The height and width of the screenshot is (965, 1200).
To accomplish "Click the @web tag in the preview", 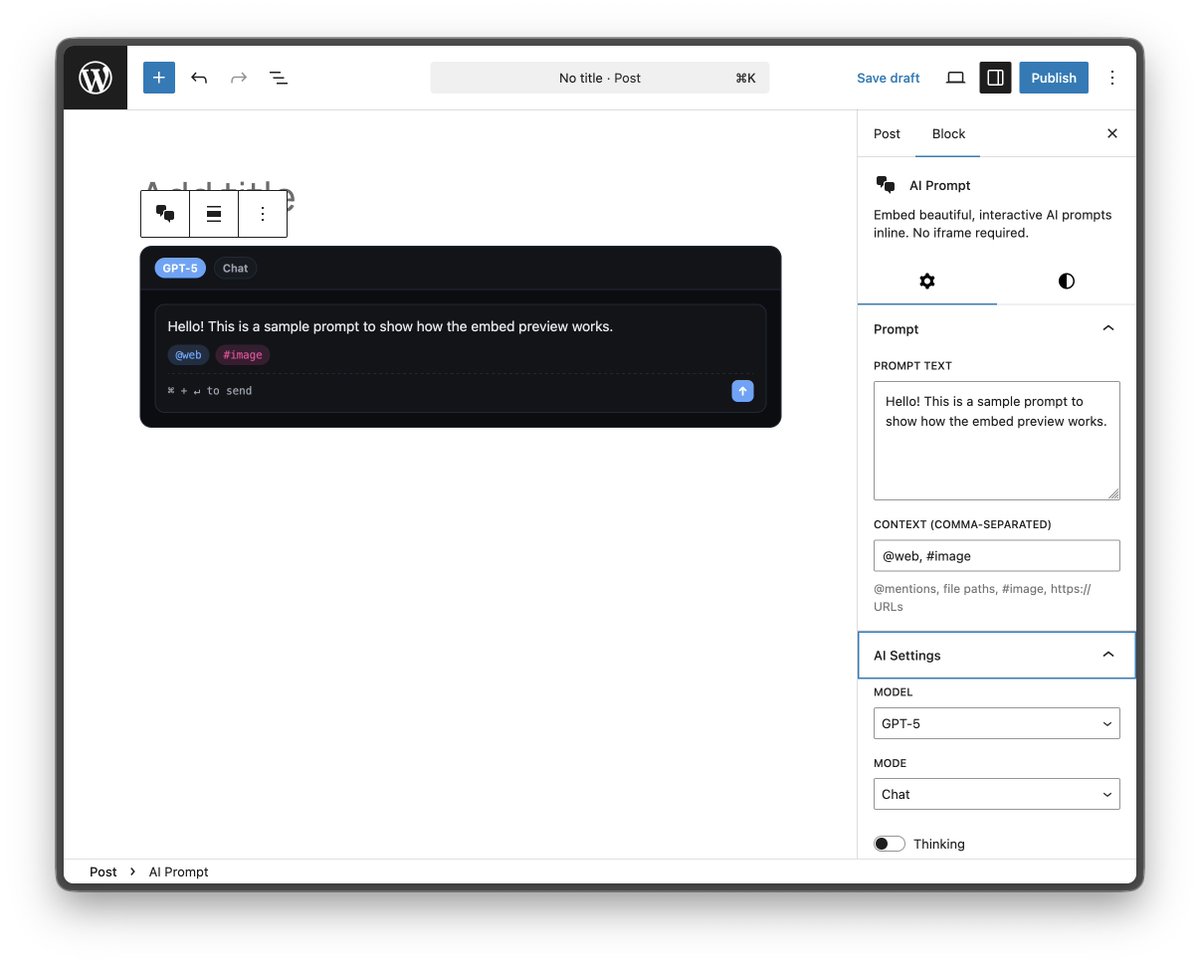I will tap(188, 355).
